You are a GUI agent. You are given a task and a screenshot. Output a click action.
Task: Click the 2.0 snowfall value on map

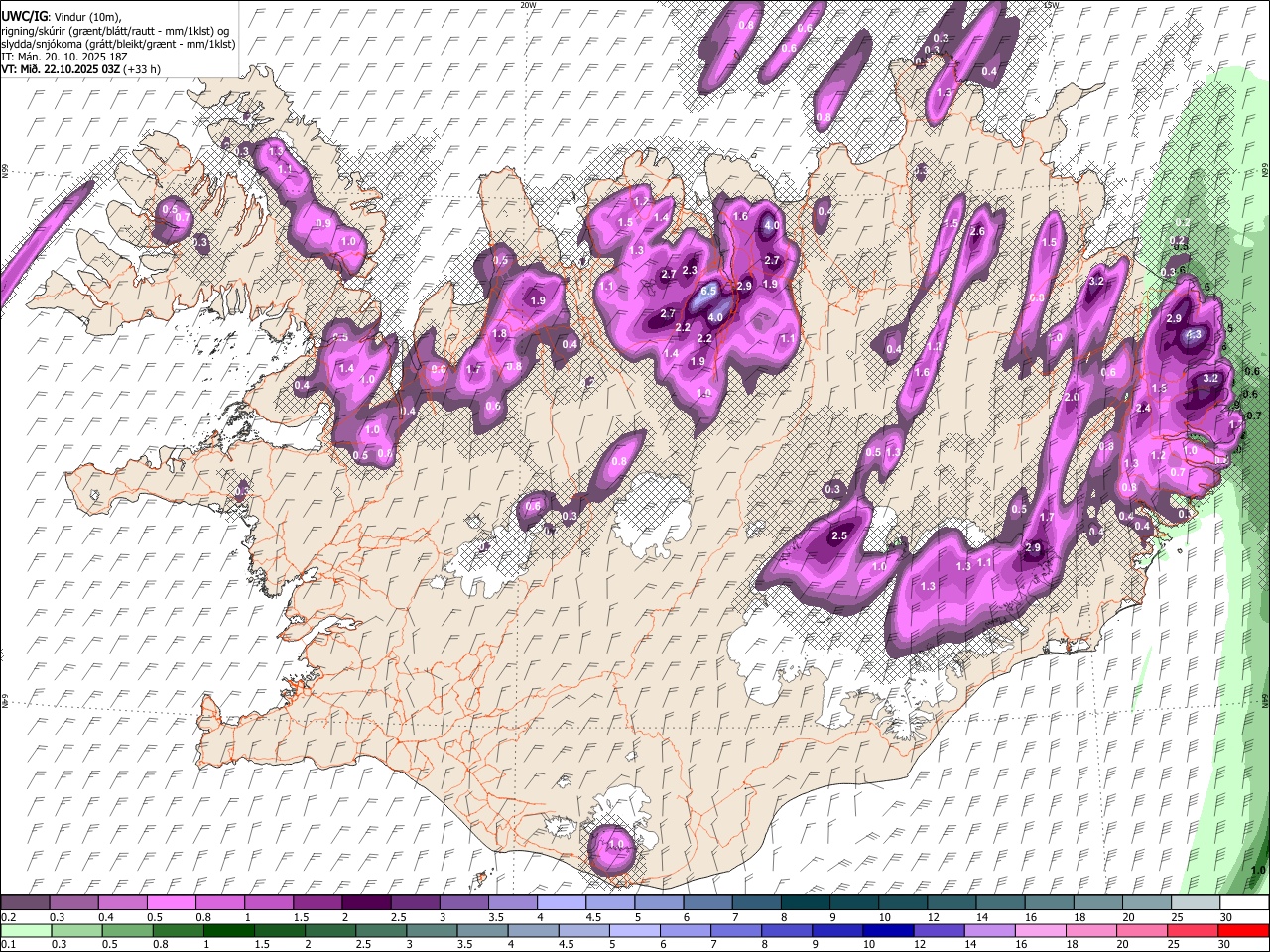tap(1072, 397)
